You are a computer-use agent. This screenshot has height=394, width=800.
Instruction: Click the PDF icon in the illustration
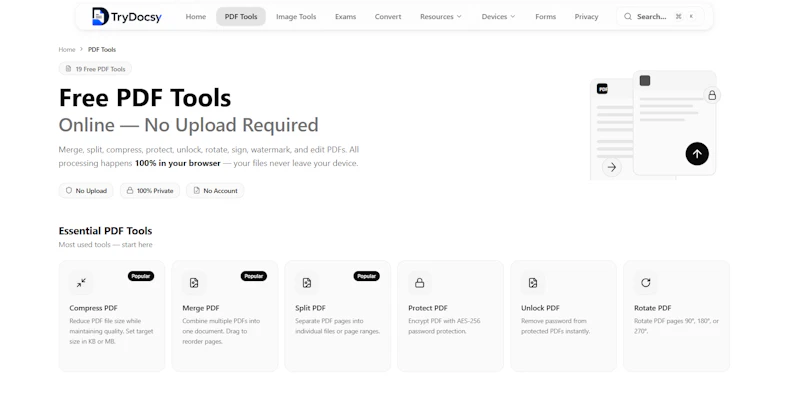pyautogui.click(x=602, y=89)
